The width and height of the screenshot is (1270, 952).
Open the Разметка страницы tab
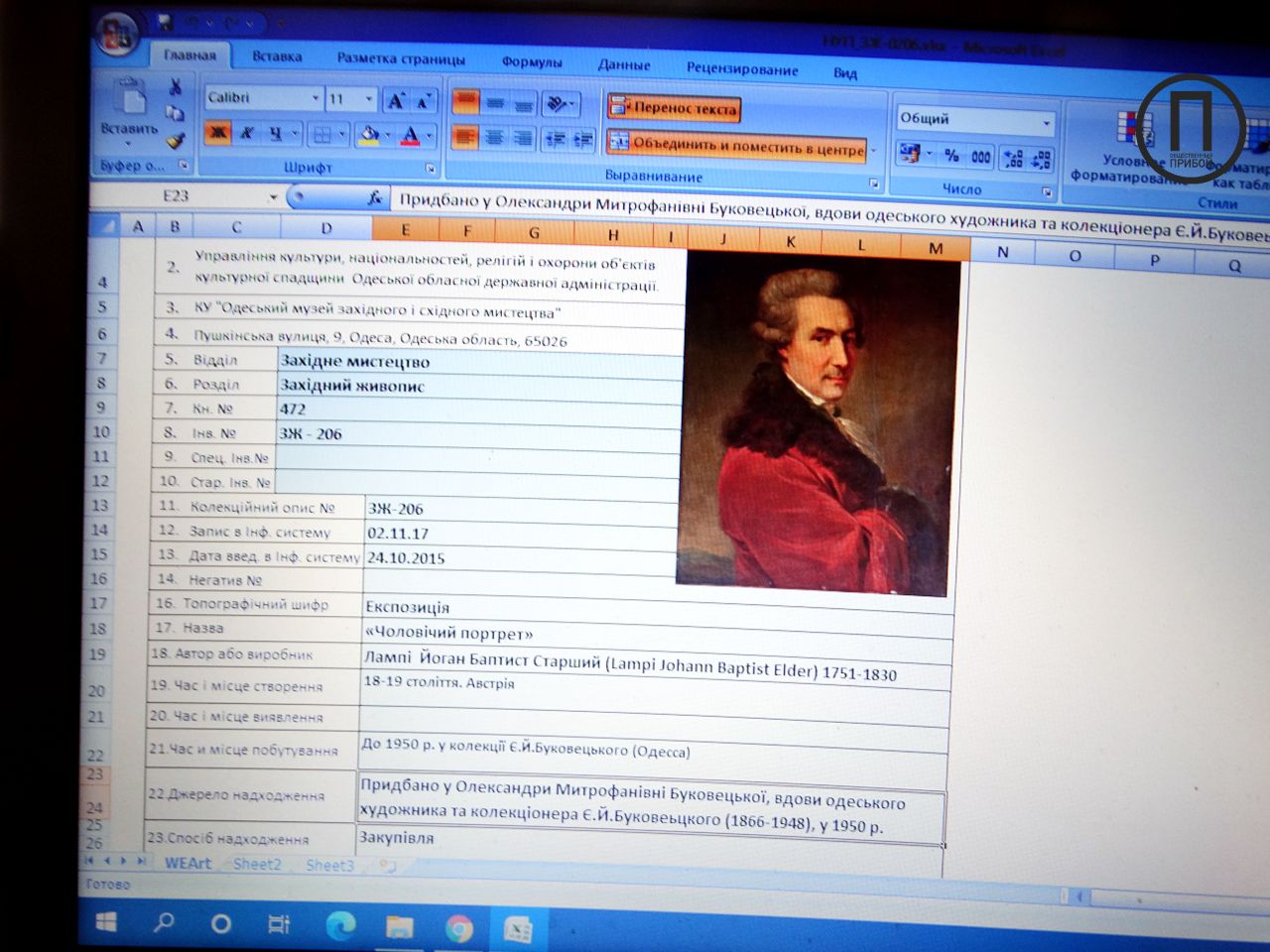[x=401, y=59]
